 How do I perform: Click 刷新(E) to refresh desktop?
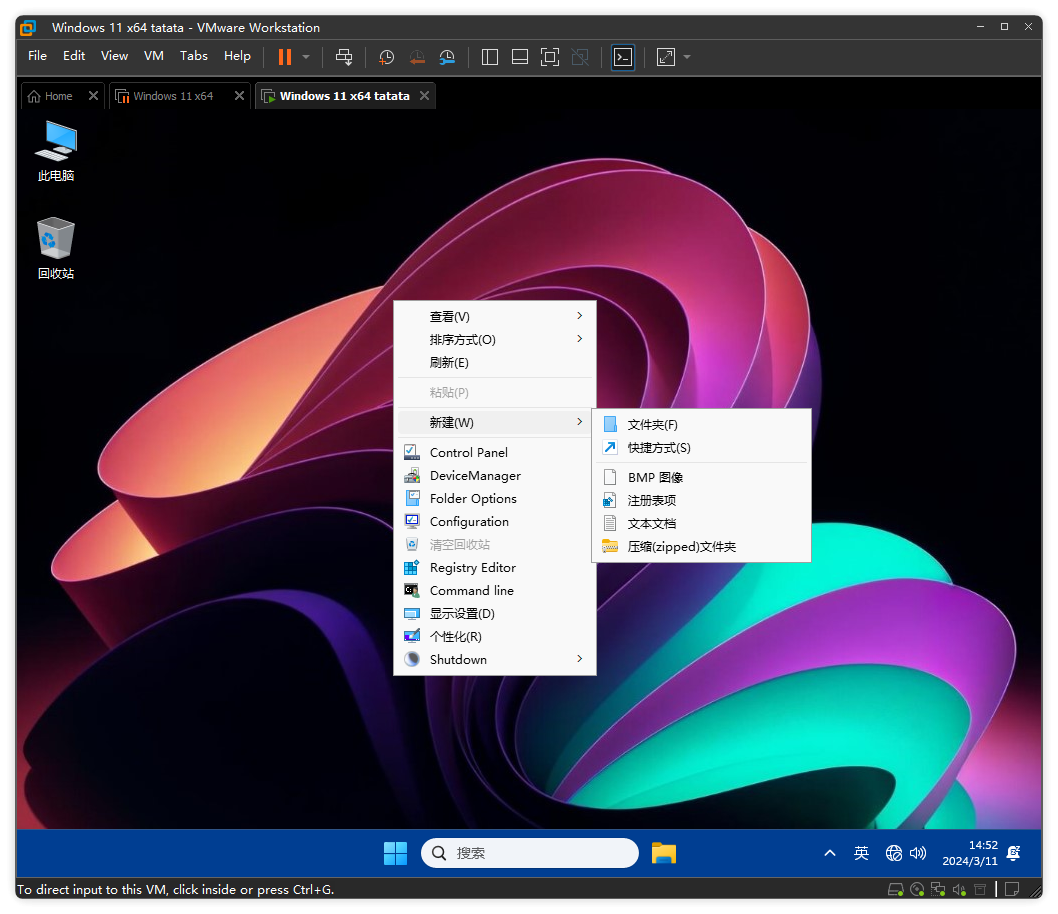click(449, 363)
